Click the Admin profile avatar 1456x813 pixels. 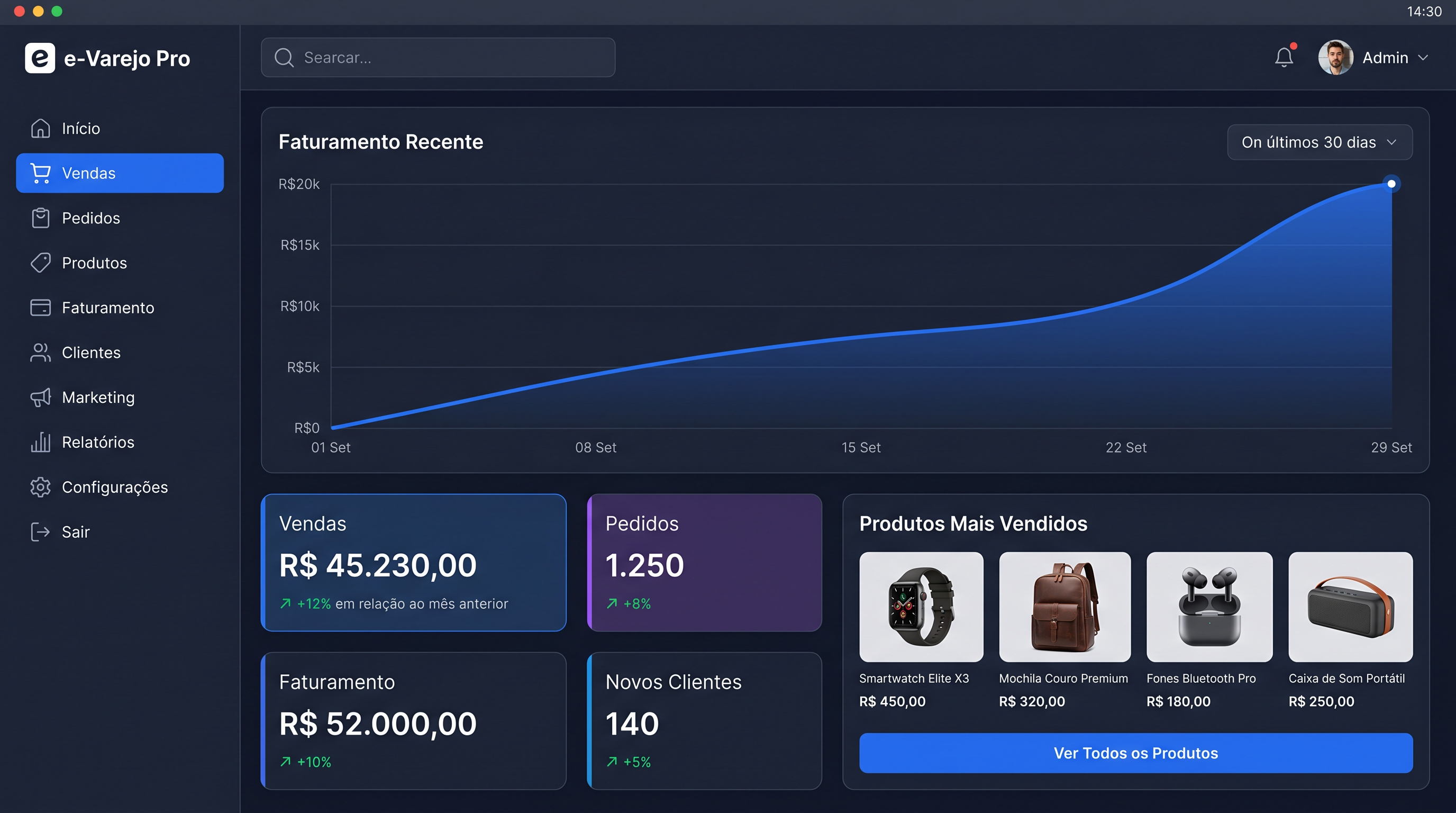[x=1335, y=57]
